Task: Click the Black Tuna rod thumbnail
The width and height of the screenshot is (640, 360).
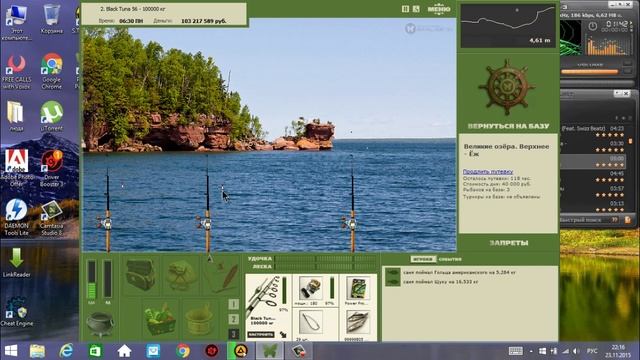Action: [263, 296]
